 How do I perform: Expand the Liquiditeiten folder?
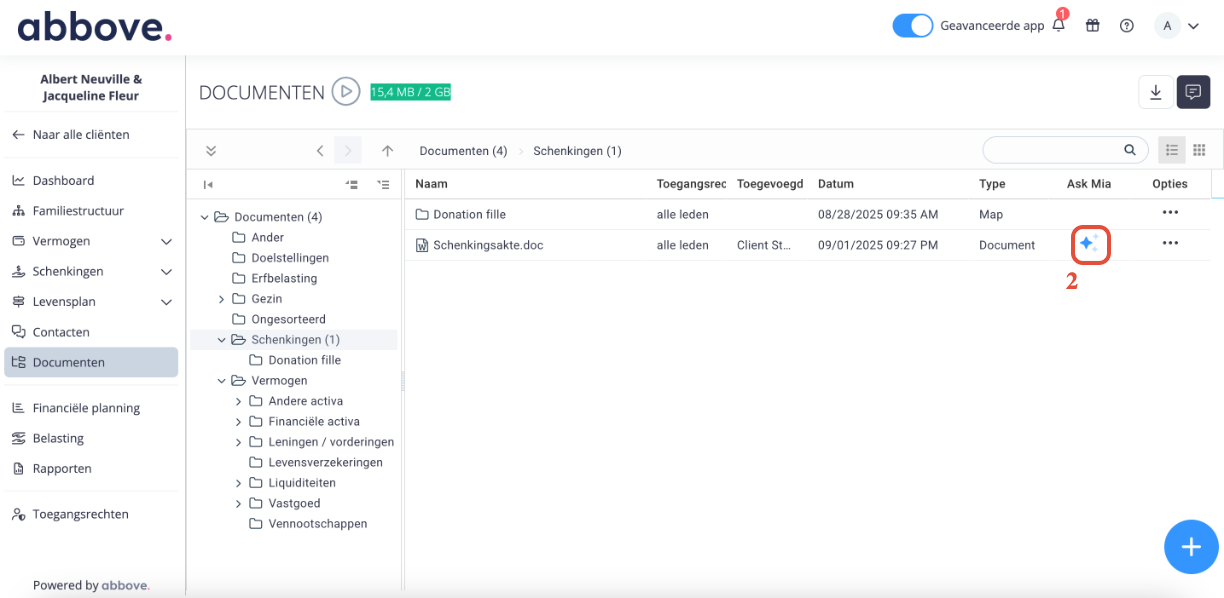click(x=239, y=483)
